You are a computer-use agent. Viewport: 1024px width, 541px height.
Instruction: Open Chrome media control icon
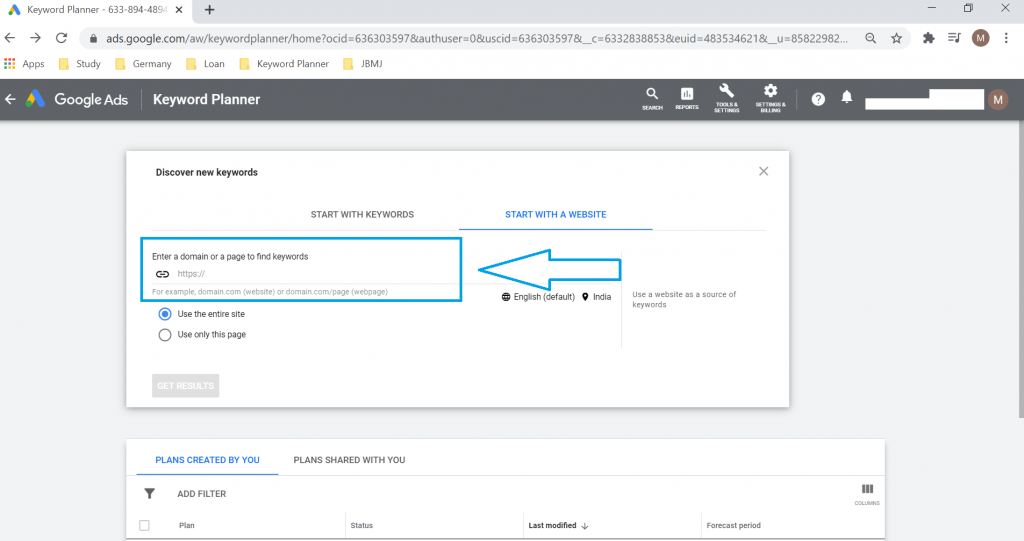point(954,38)
